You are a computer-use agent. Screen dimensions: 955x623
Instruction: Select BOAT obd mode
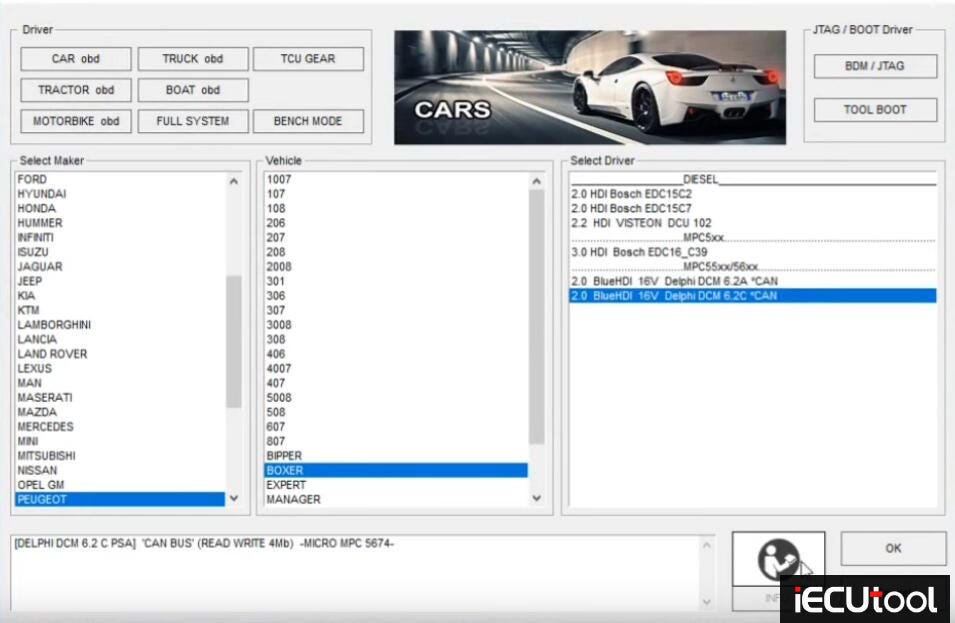pyautogui.click(x=193, y=90)
